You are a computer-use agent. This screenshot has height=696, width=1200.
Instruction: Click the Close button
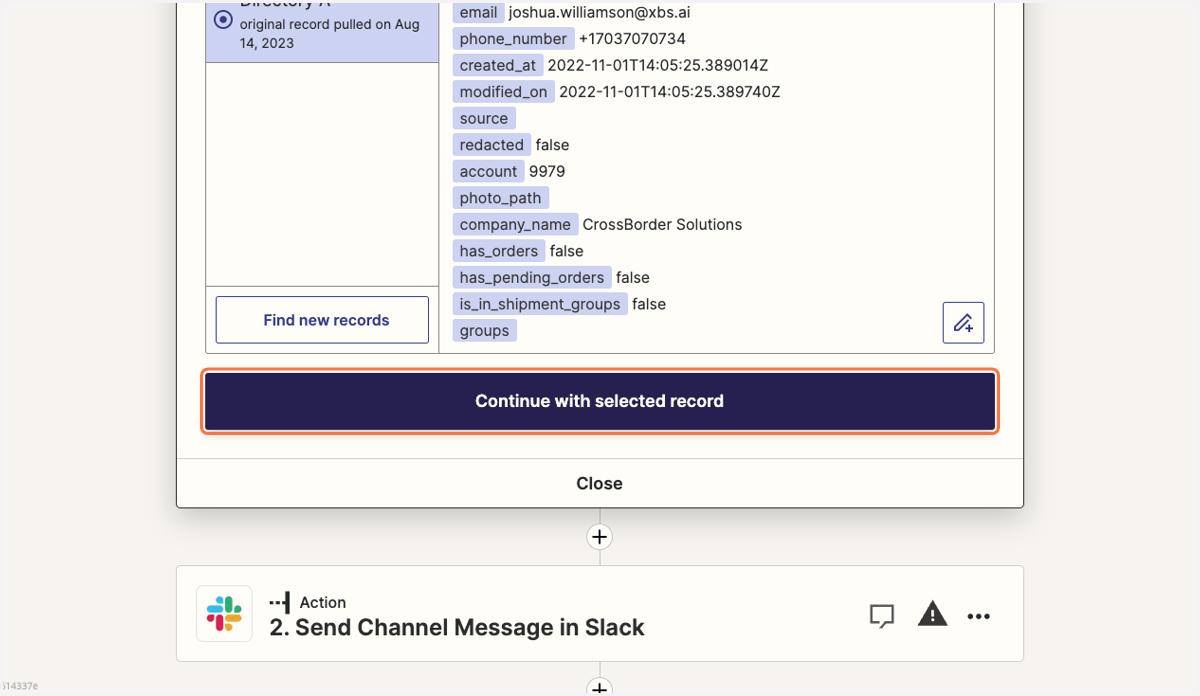(x=600, y=483)
